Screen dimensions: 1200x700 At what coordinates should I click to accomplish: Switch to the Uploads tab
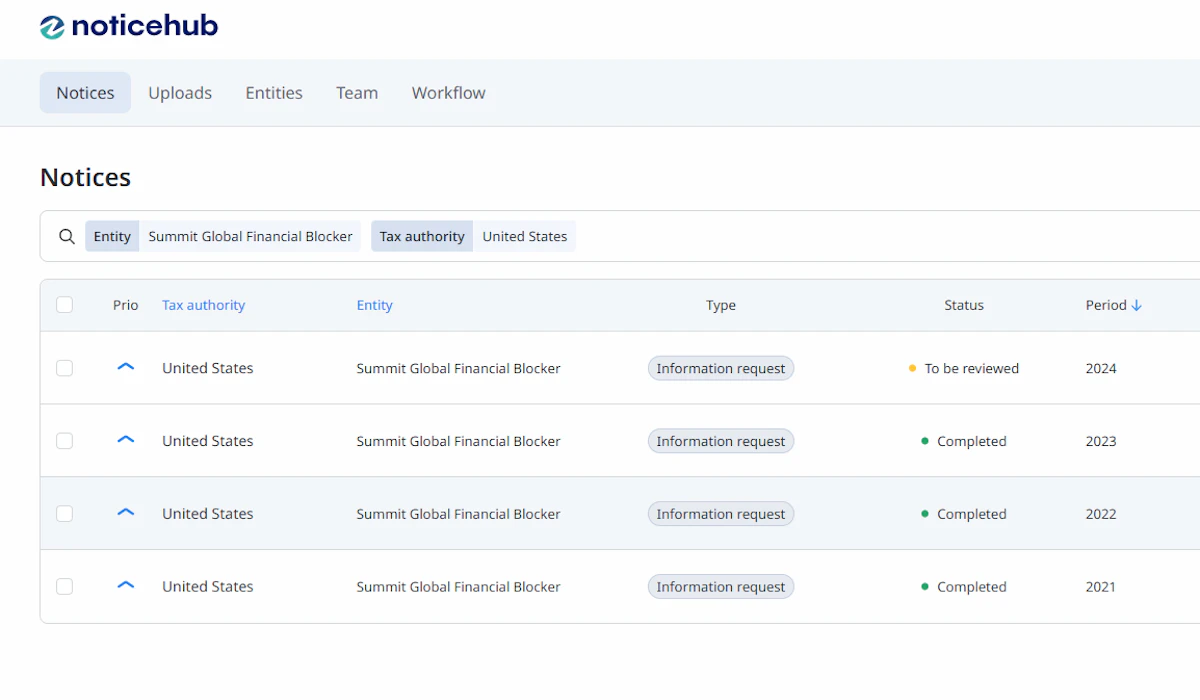coord(180,93)
